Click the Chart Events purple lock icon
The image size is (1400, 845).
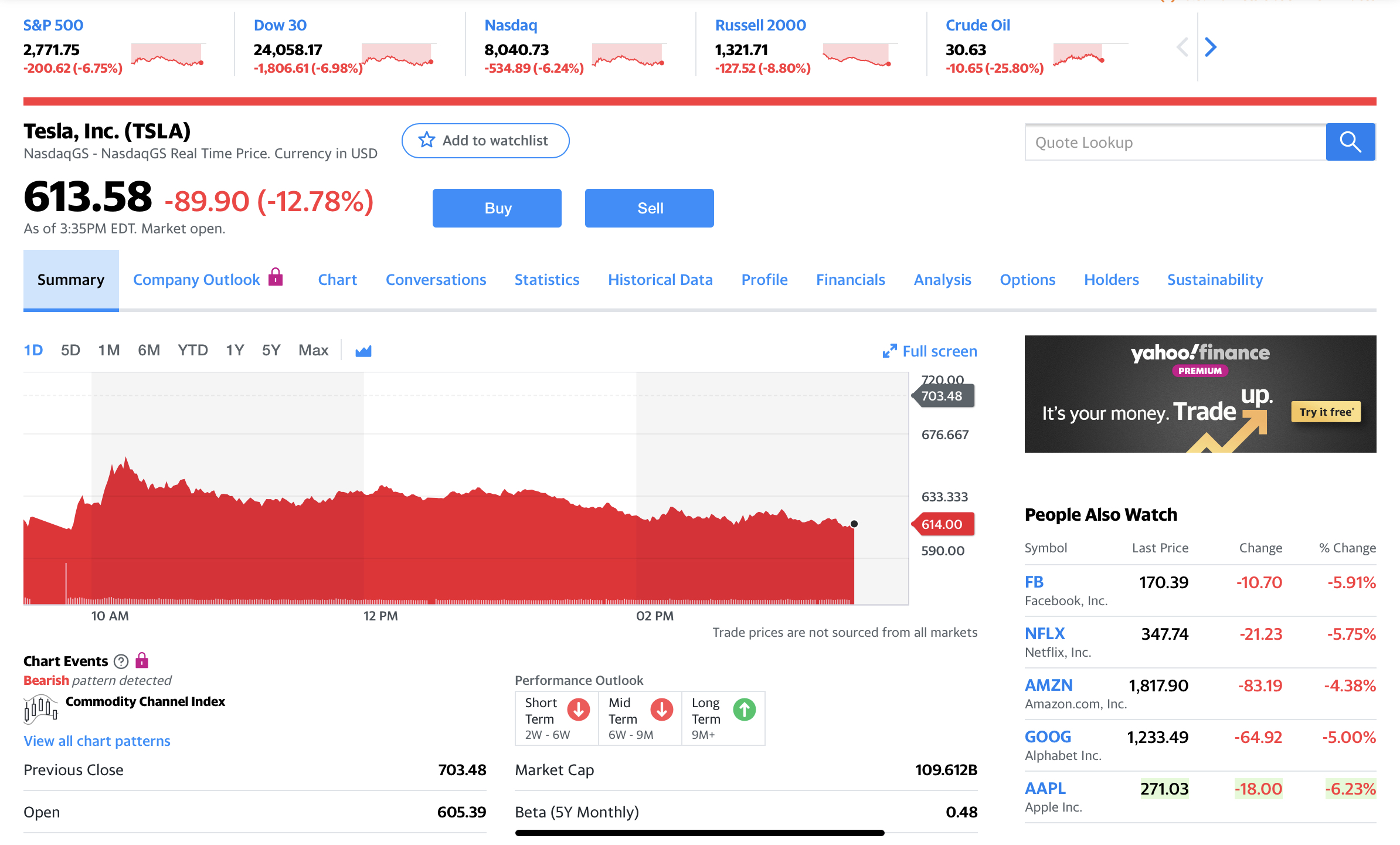pos(142,660)
